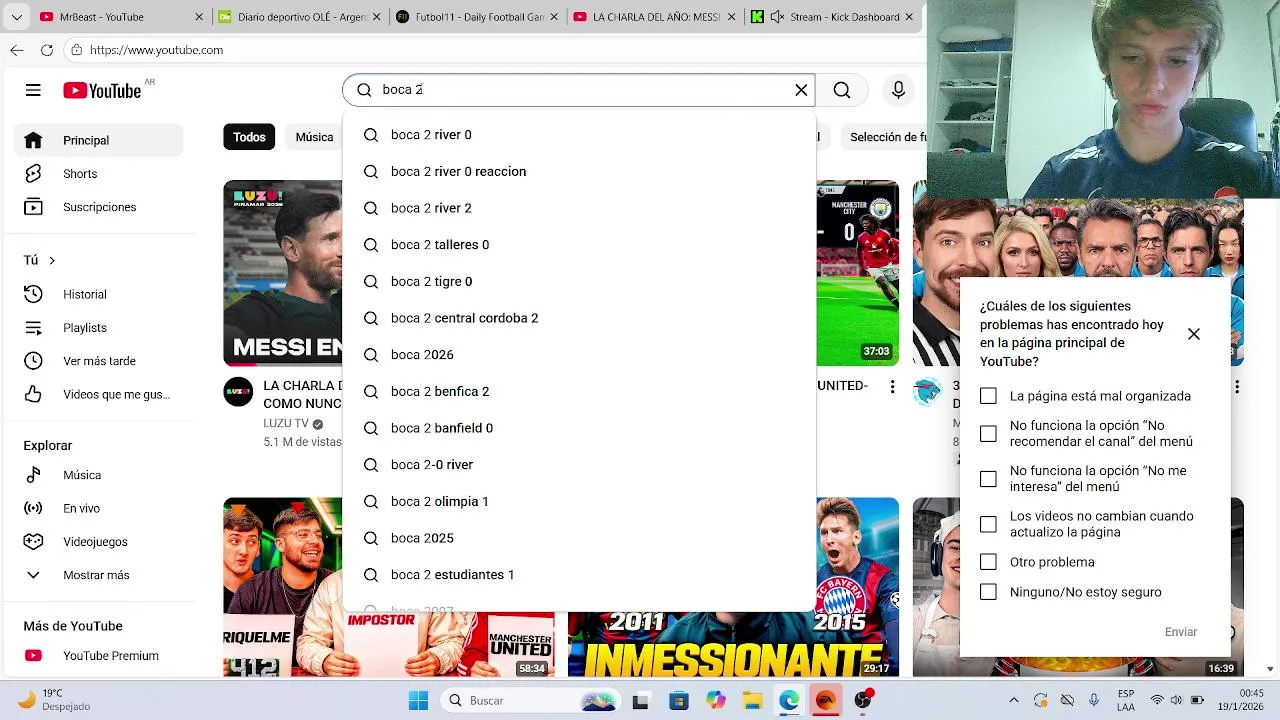Close the MrBeast - YouTube tab
Viewport: 1280px width, 720px height.
point(199,17)
